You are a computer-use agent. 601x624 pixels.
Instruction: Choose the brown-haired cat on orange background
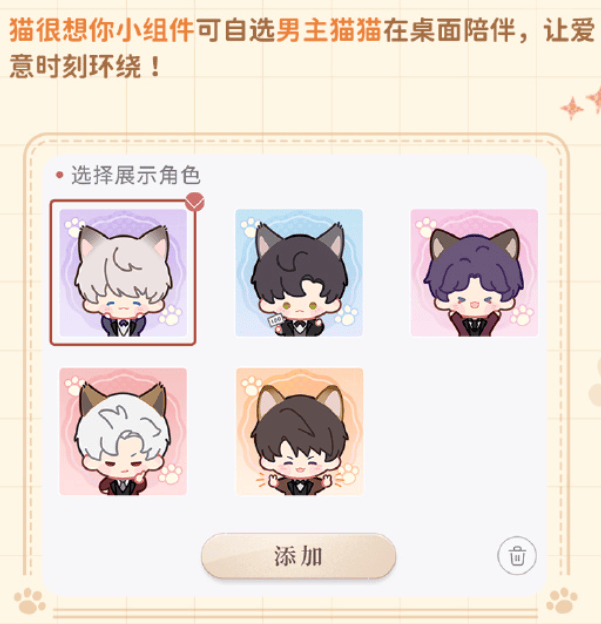[299, 431]
